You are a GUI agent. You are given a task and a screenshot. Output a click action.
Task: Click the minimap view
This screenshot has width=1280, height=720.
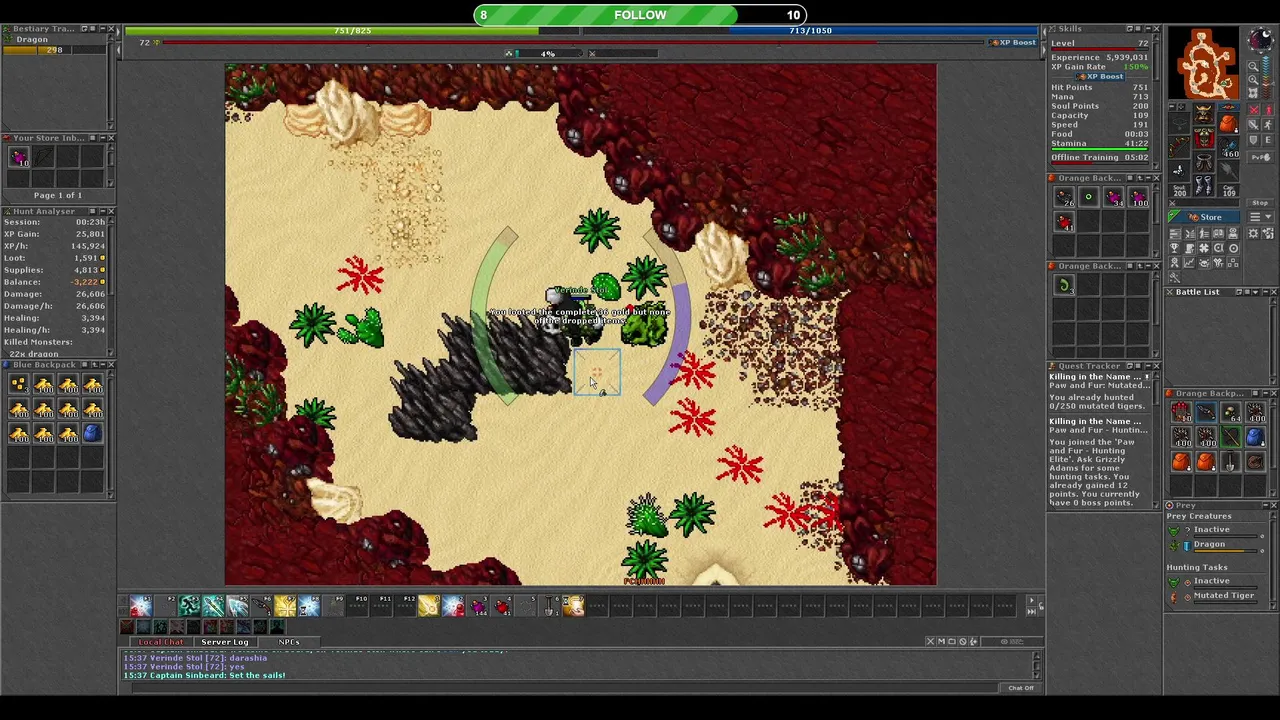click(1204, 62)
